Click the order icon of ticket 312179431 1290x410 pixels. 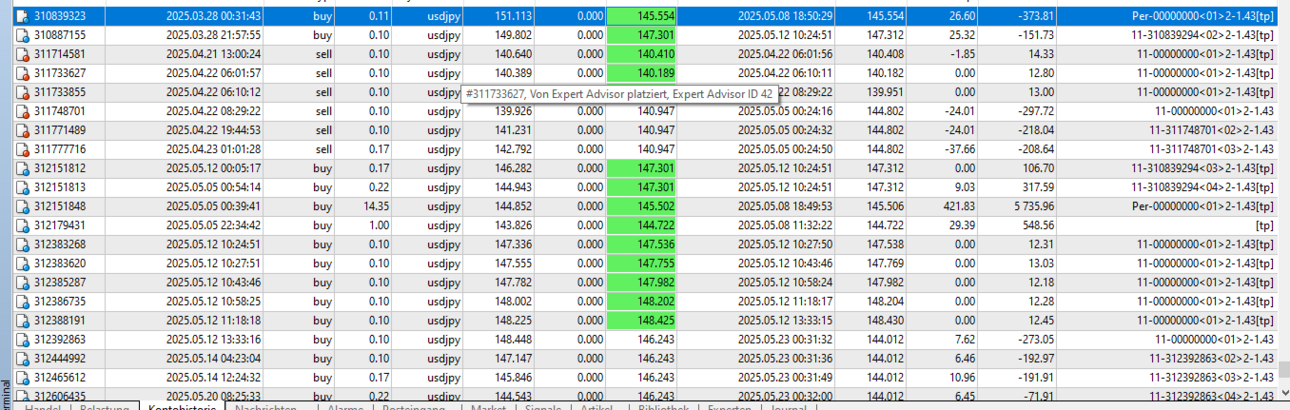(21, 226)
